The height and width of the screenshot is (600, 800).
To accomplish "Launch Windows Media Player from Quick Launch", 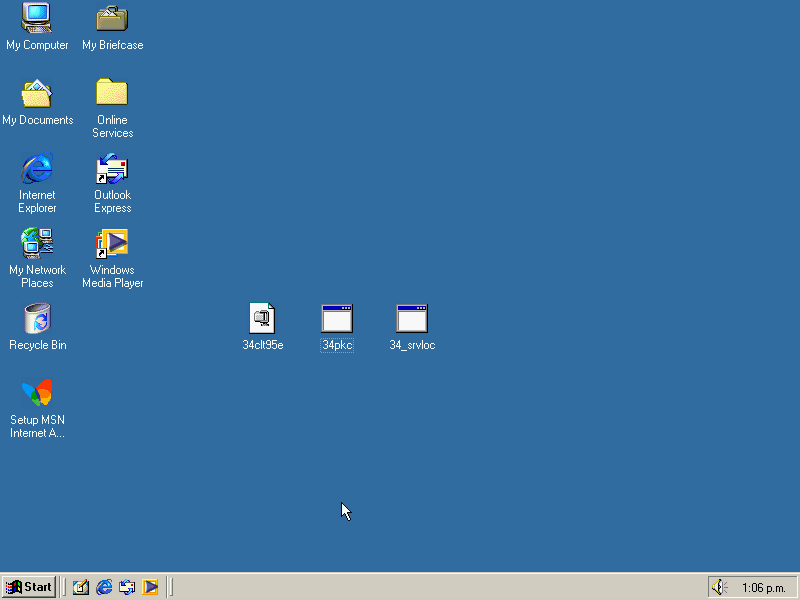I will [x=150, y=587].
